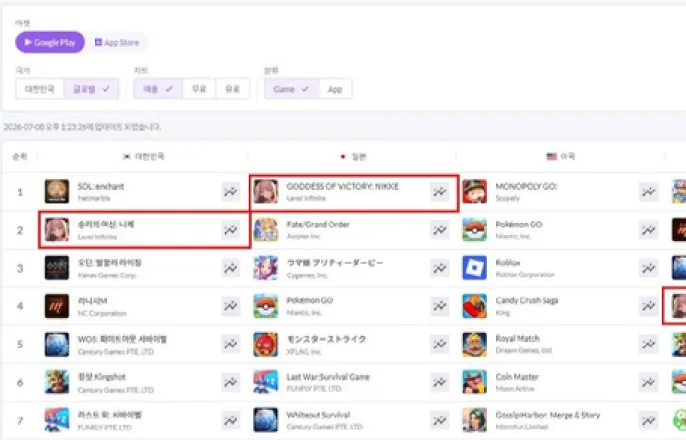Screen dimensions: 686x440
Task: Click publisher Cygames, Inc.
Action: (x=307, y=275)
